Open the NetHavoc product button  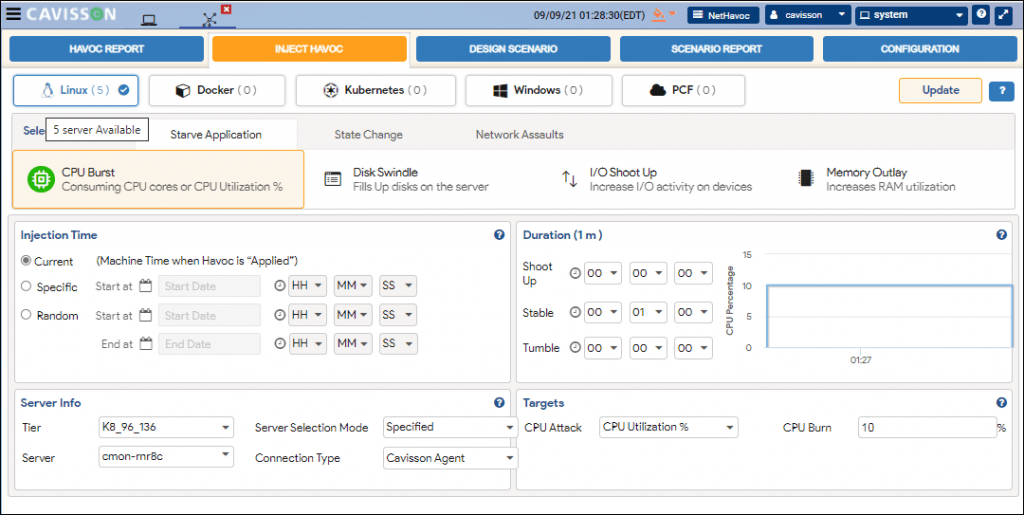[723, 15]
